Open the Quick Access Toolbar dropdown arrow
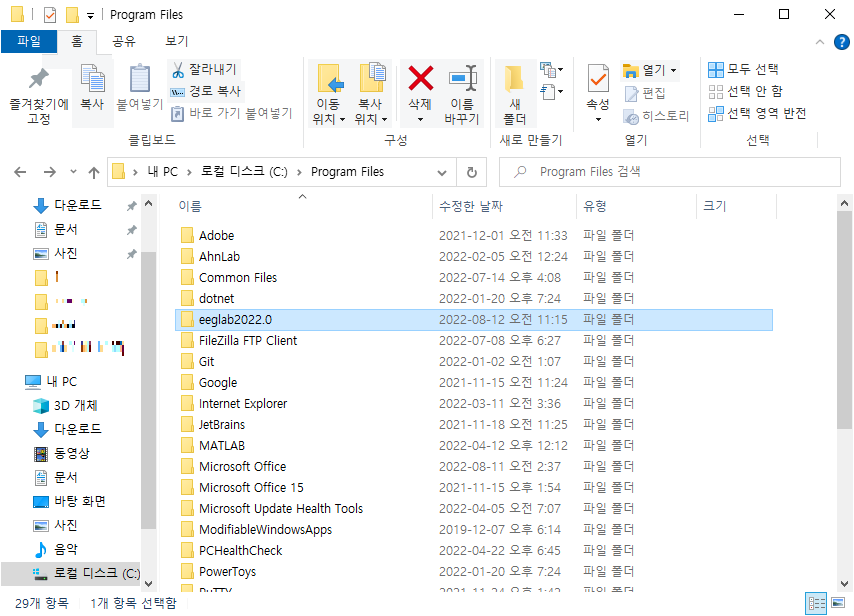Image resolution: width=854 pixels, height=616 pixels. click(x=90, y=15)
